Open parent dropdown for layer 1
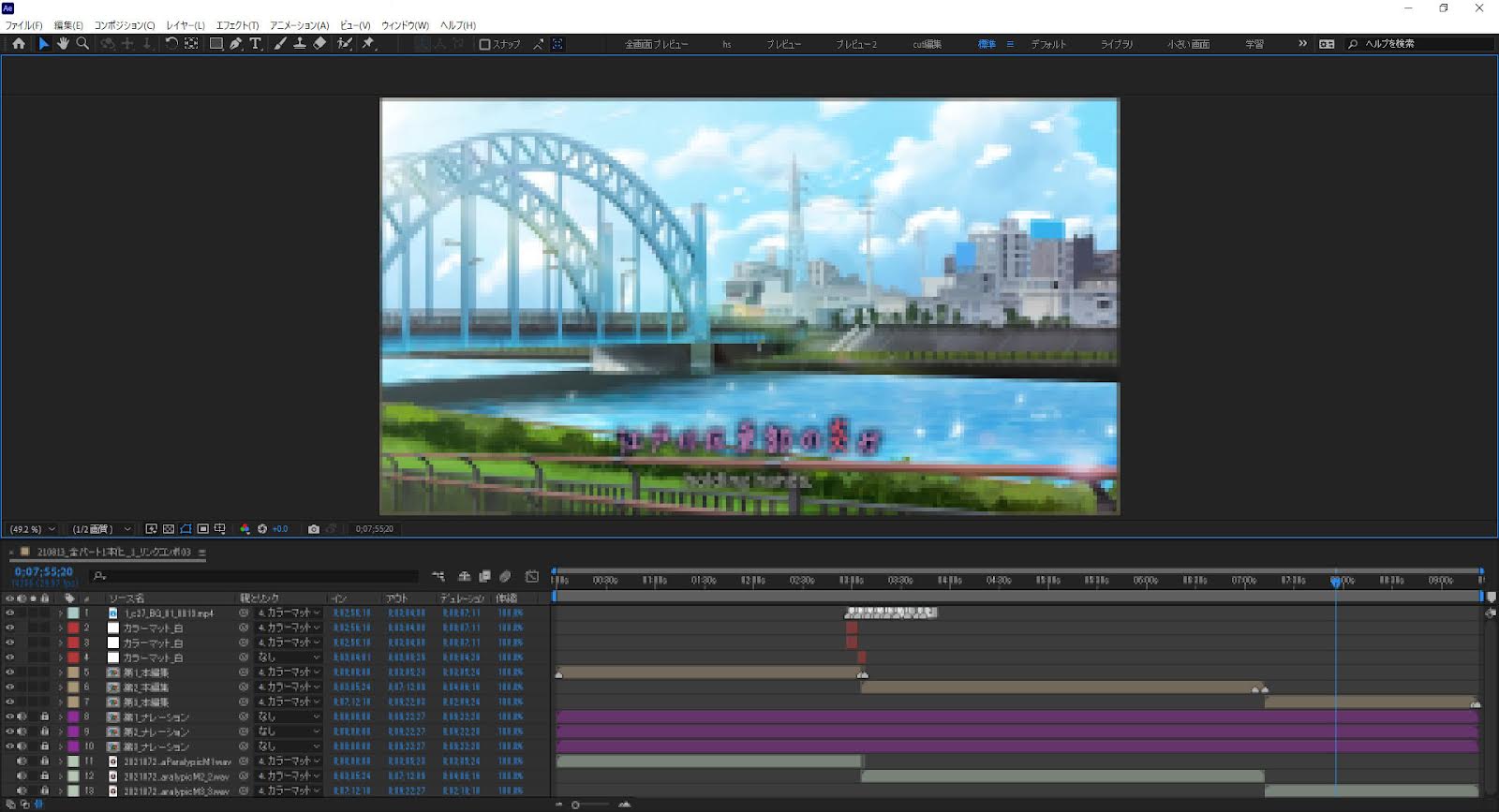 coord(289,613)
